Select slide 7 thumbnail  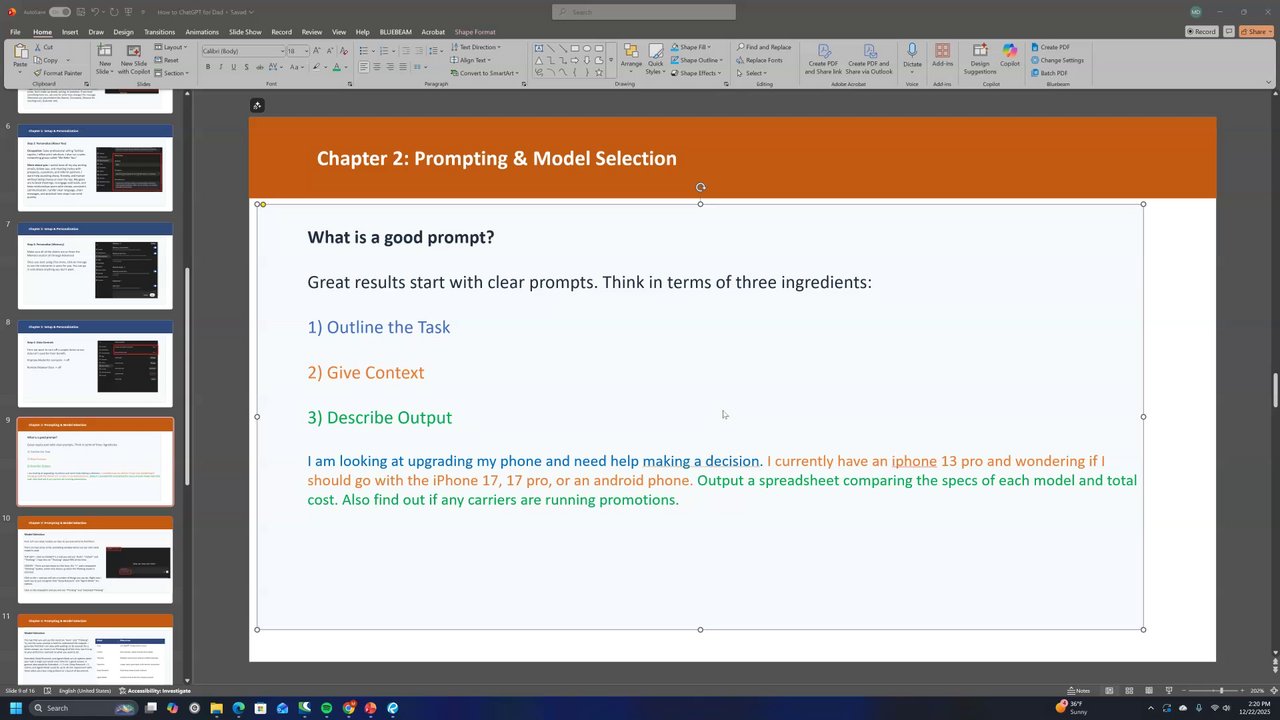click(x=95, y=266)
